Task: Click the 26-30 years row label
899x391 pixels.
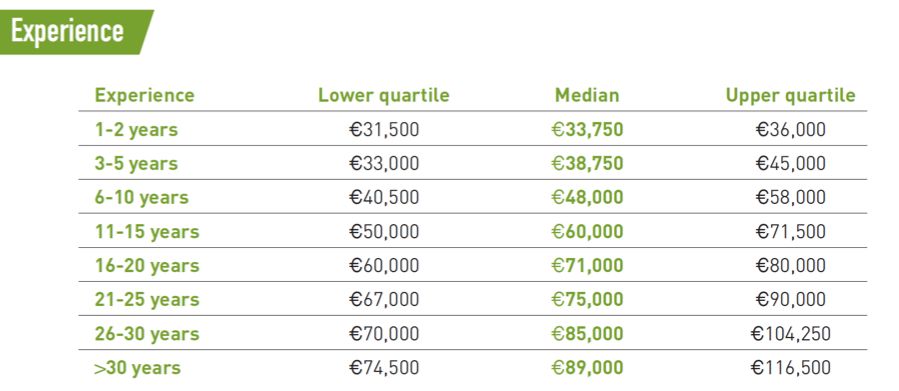Action: 147,334
